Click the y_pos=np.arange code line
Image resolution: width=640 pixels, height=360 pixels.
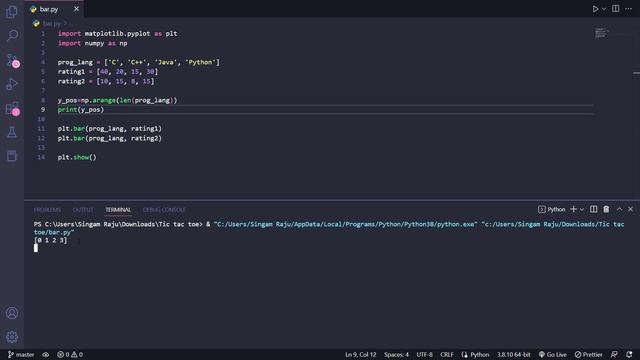click(x=118, y=100)
